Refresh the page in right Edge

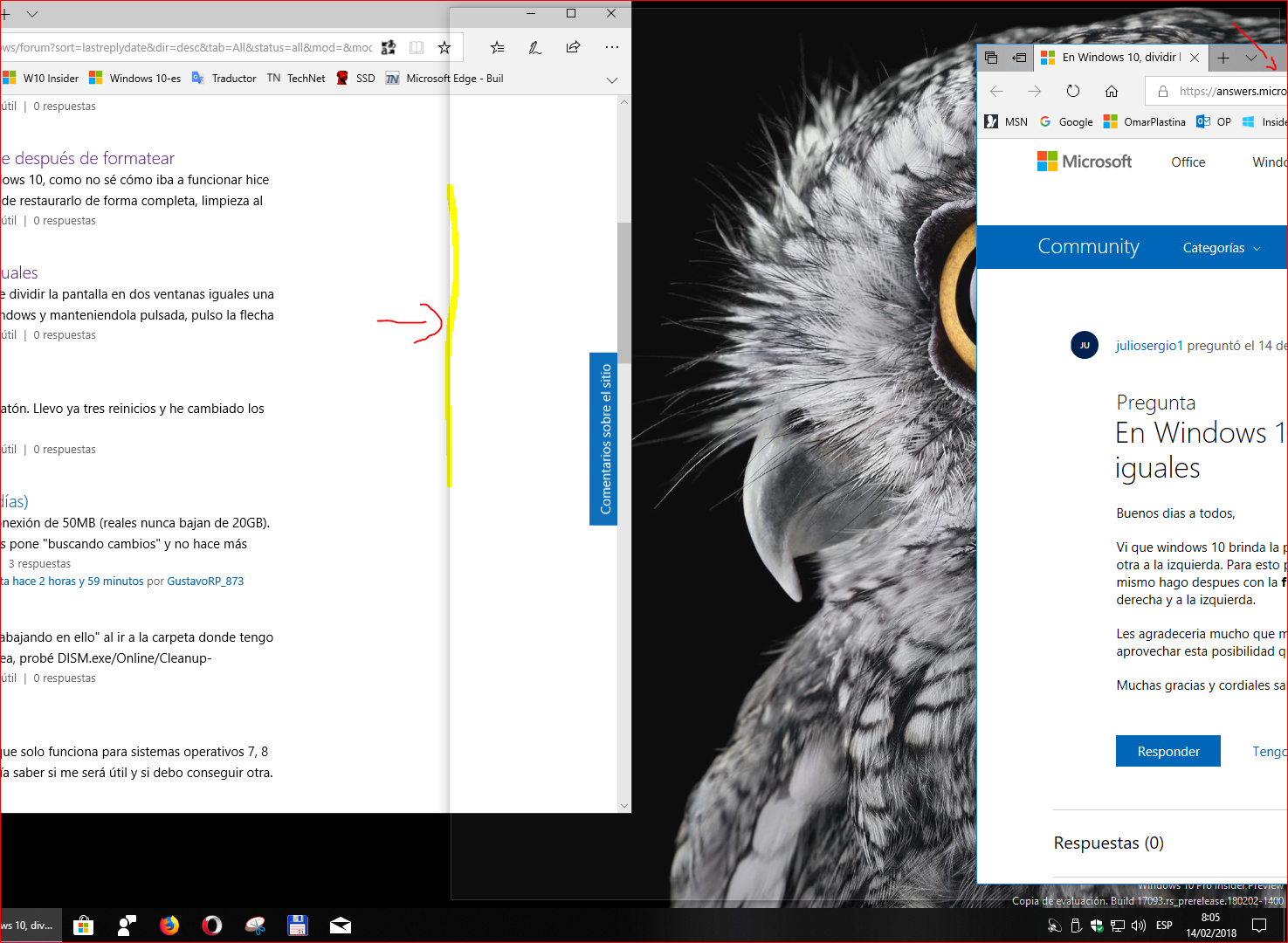1073,91
